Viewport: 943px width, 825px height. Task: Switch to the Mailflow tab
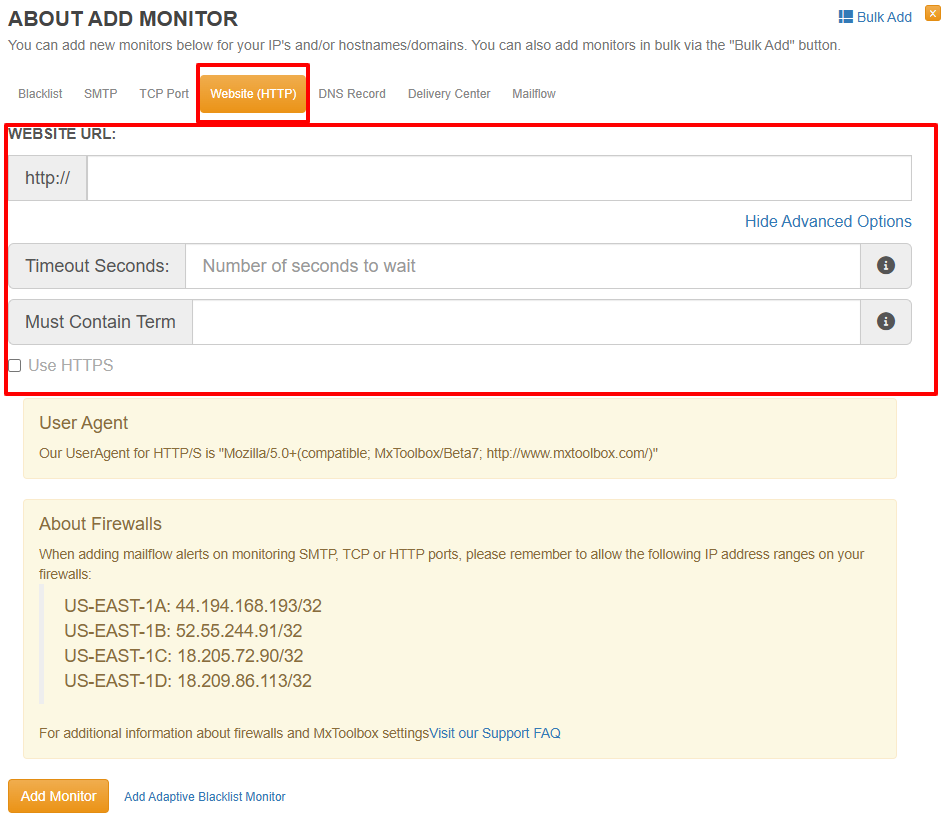[534, 94]
